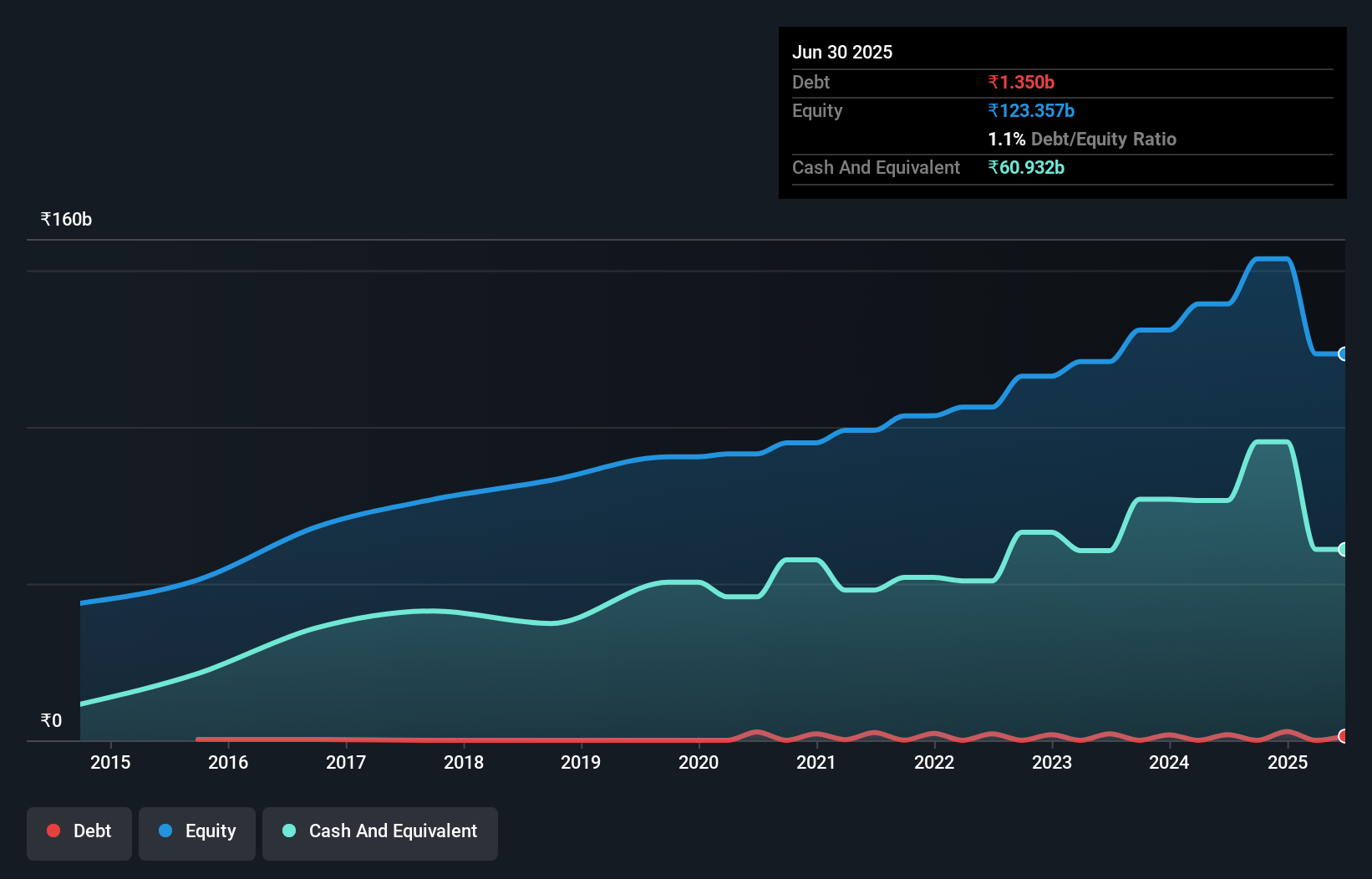Toggle the Cash And Equivalent legend button
This screenshot has width=1372, height=879.
(x=380, y=833)
